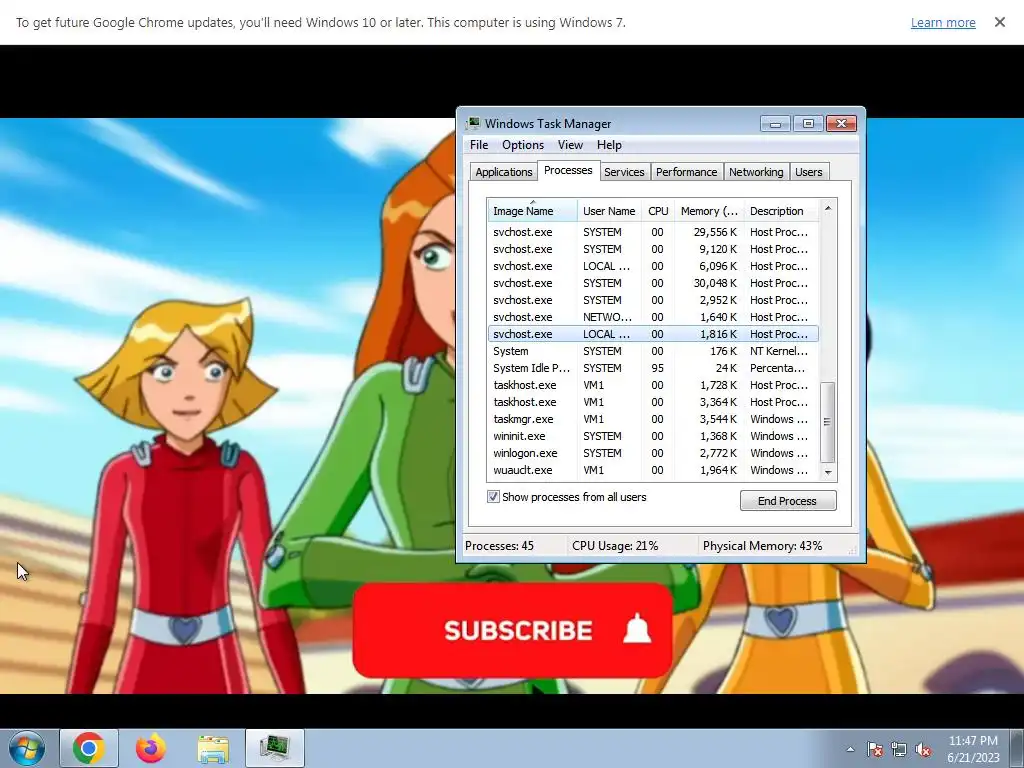Viewport: 1024px width, 768px height.
Task: Open the muted volume tray icon
Action: 923,749
